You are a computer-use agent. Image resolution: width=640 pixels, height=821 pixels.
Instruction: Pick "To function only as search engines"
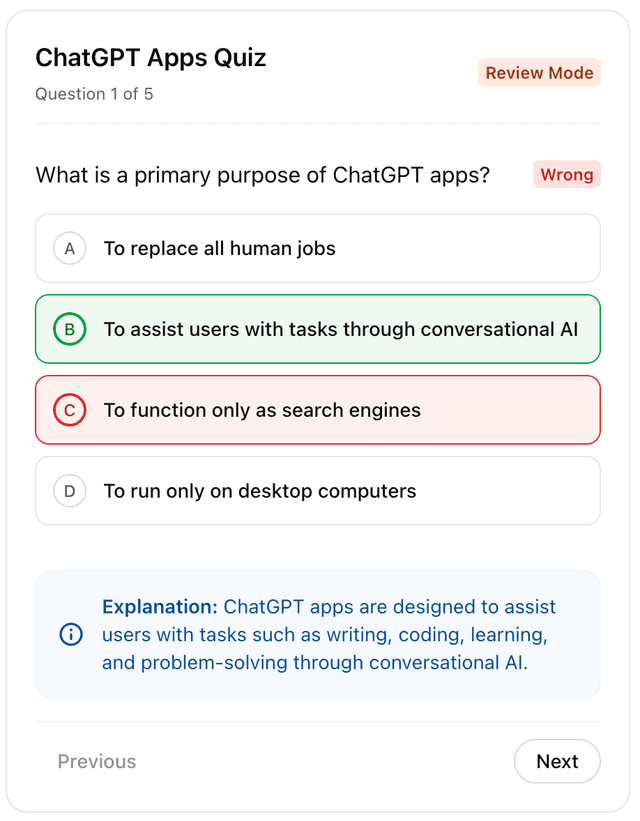[x=262, y=410]
